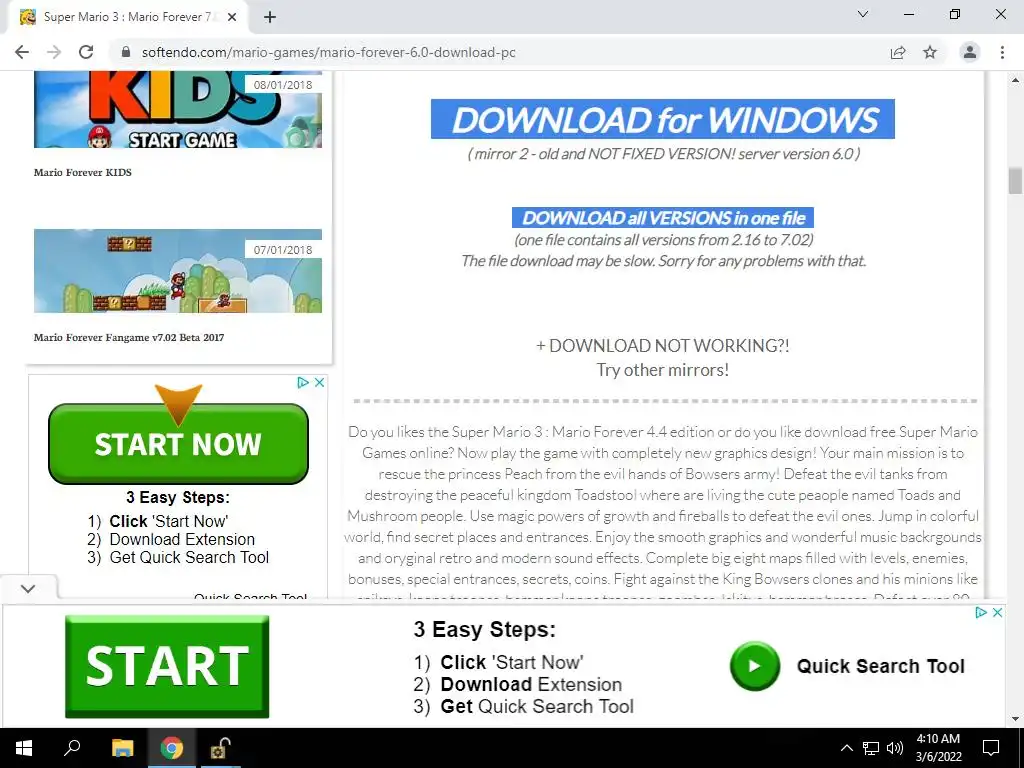Click the green play icon in bottom ad
Viewport: 1024px width, 768px height.
(x=755, y=666)
